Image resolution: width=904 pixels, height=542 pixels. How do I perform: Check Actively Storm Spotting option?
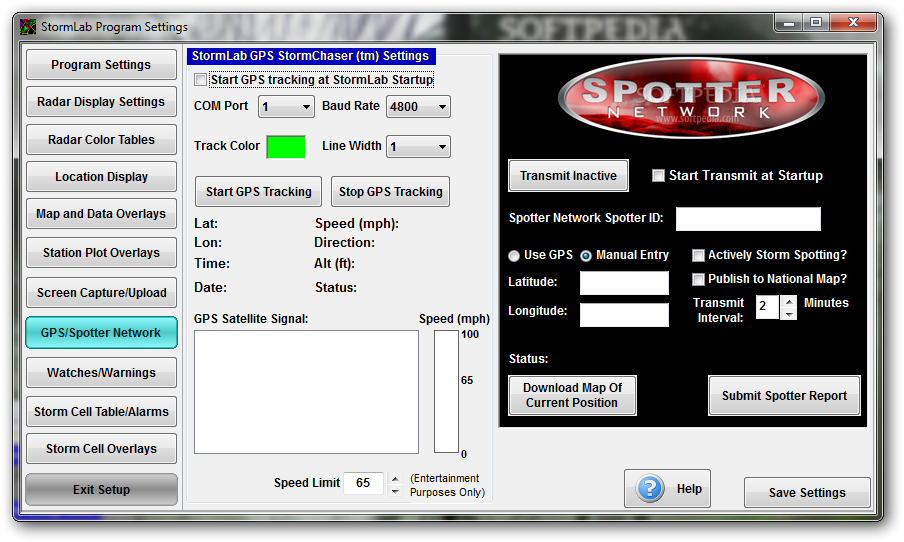click(698, 255)
